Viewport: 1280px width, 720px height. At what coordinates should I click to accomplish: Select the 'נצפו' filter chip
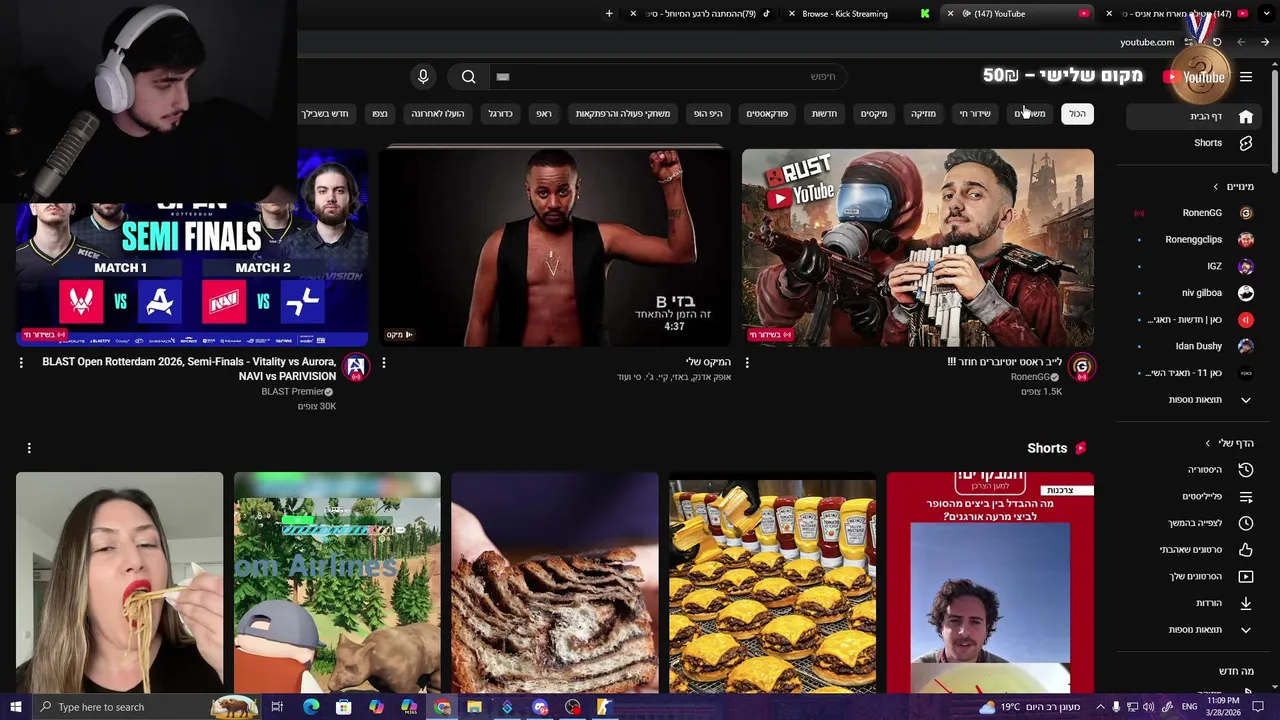[x=380, y=114]
